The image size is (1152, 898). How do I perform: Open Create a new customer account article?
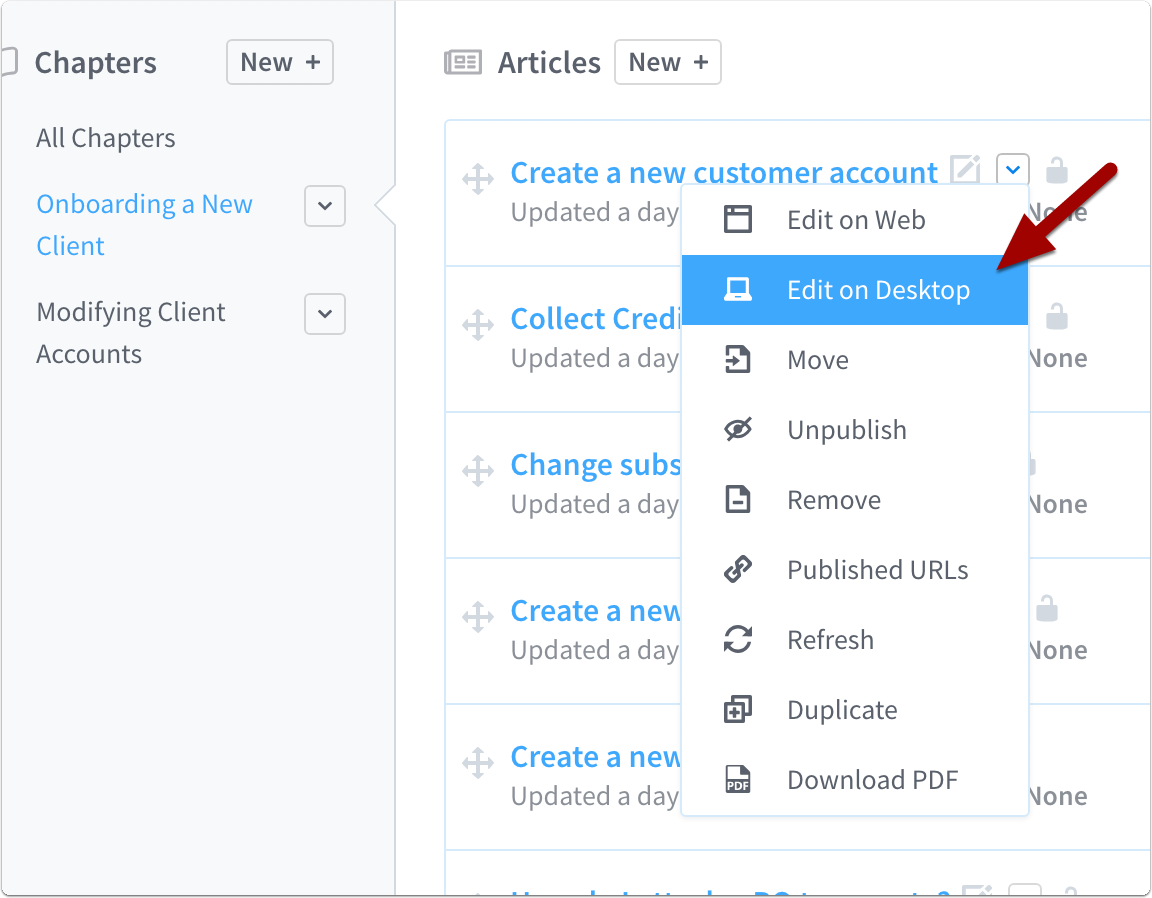[724, 173]
